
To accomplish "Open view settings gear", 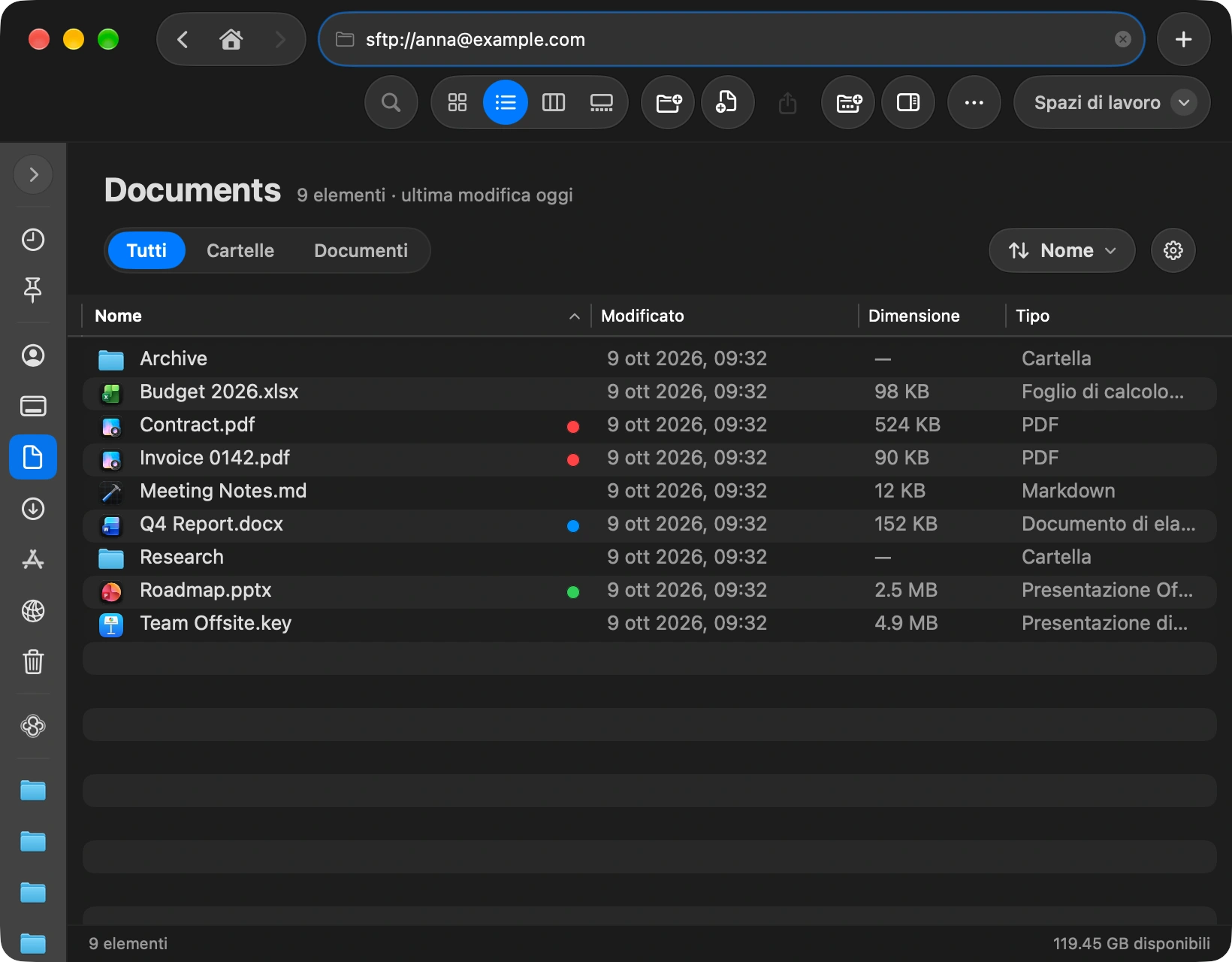I will 1173,250.
